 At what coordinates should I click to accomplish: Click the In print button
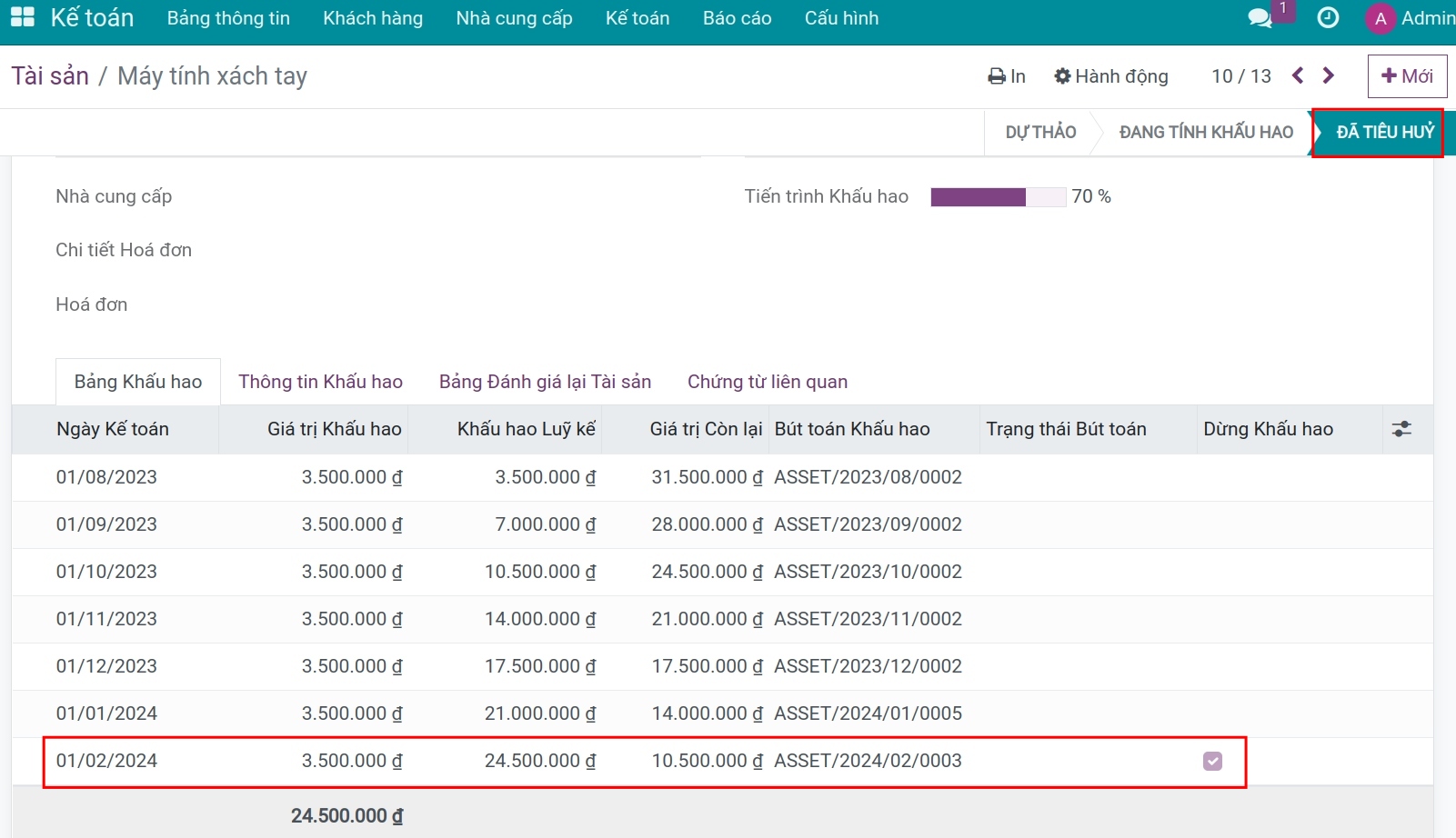pos(1007,76)
